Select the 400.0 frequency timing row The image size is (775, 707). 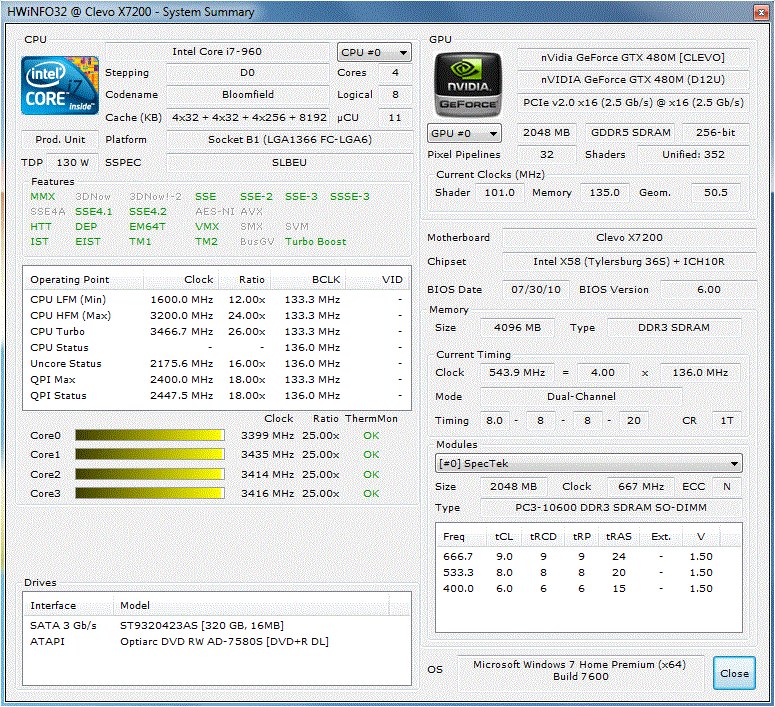pos(588,588)
